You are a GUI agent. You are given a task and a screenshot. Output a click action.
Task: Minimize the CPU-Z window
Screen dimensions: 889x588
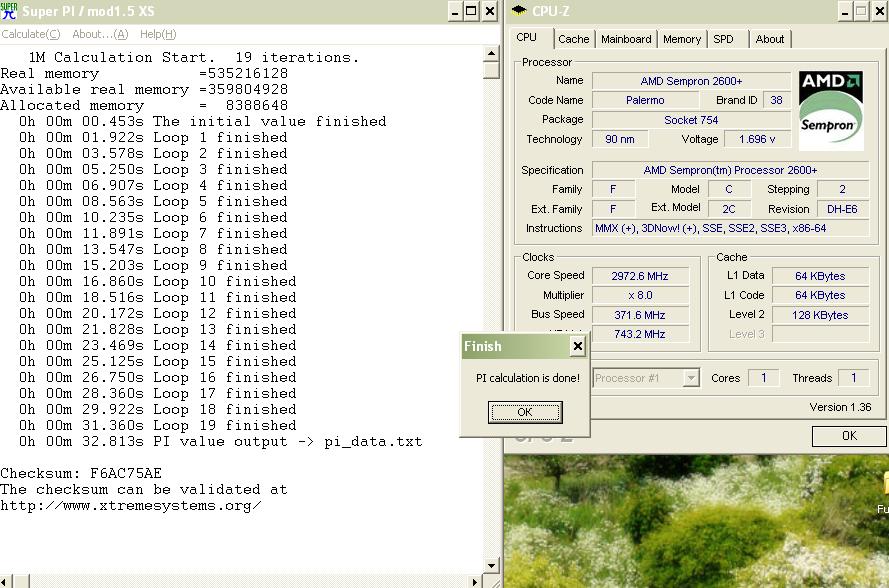(x=845, y=11)
